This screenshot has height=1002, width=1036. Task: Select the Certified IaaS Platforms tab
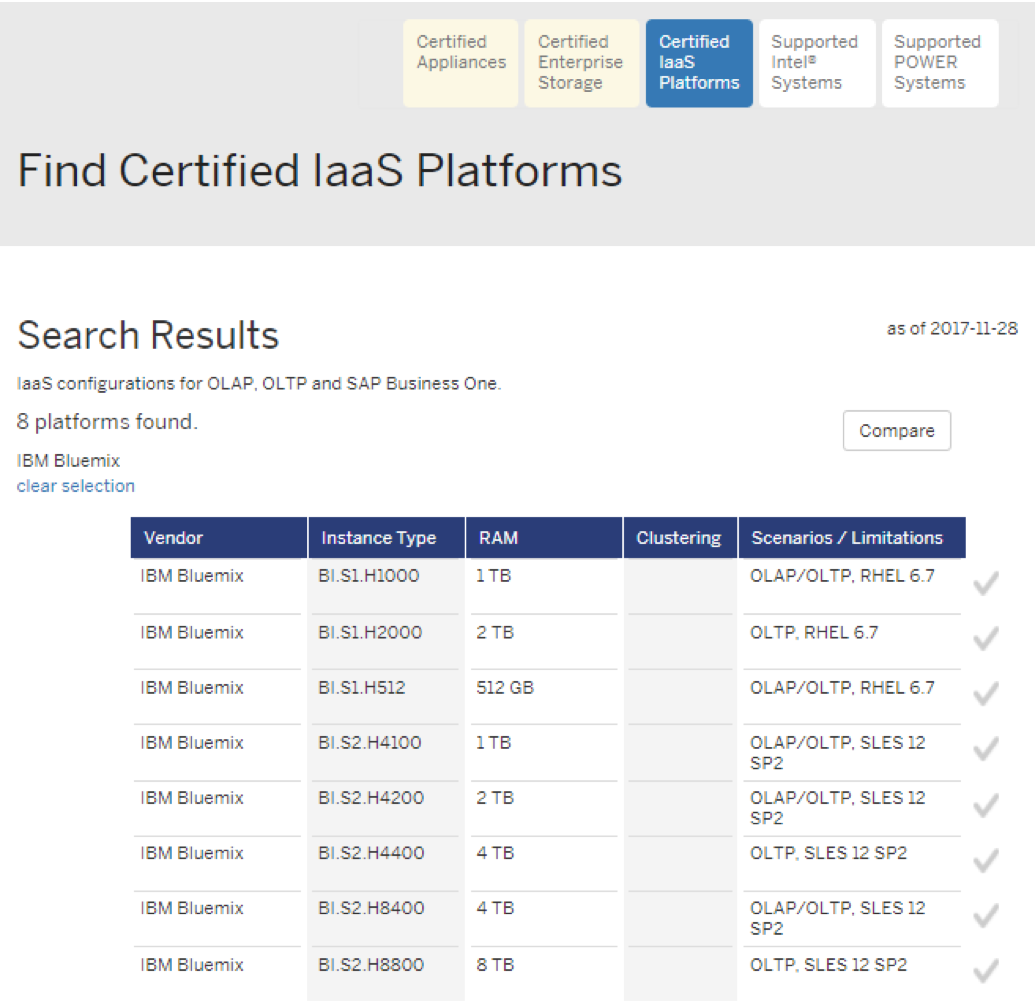[699, 63]
